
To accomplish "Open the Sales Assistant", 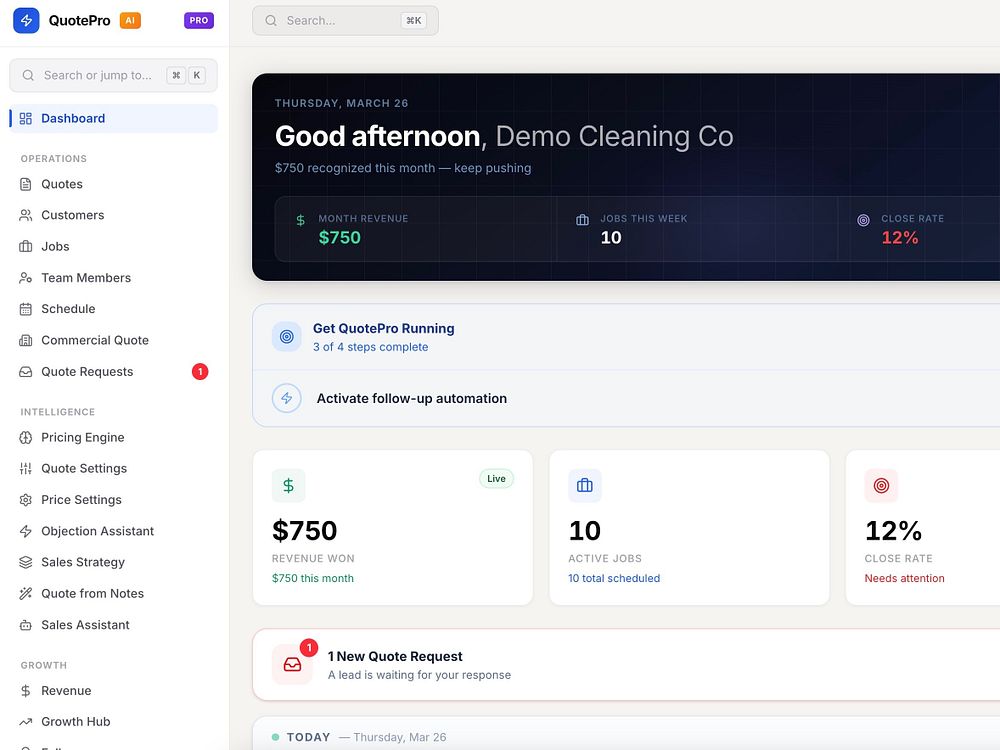I will pyautogui.click(x=114, y=625).
